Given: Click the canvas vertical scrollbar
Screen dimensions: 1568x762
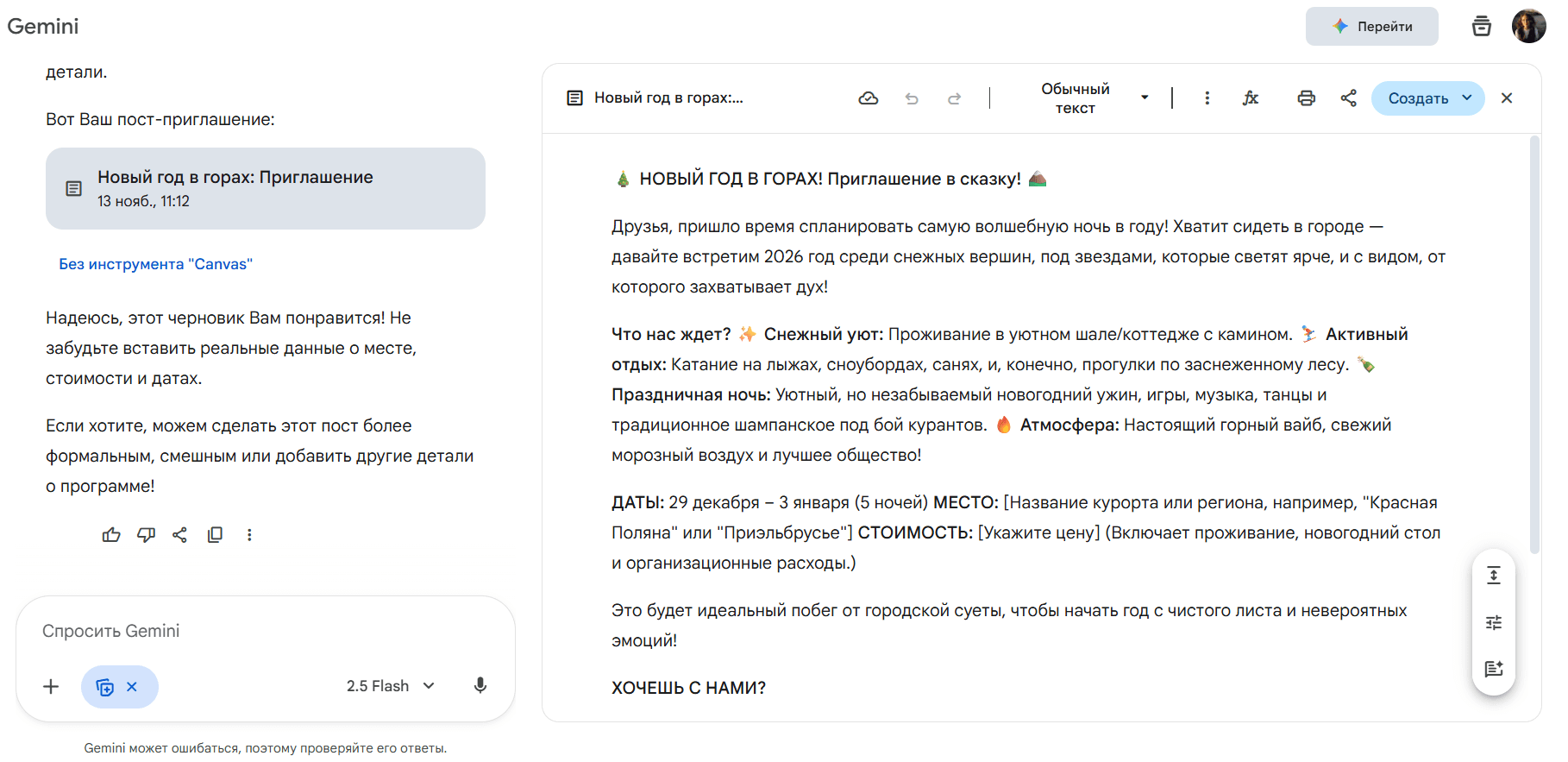Looking at the screenshot, I should (x=1534, y=345).
